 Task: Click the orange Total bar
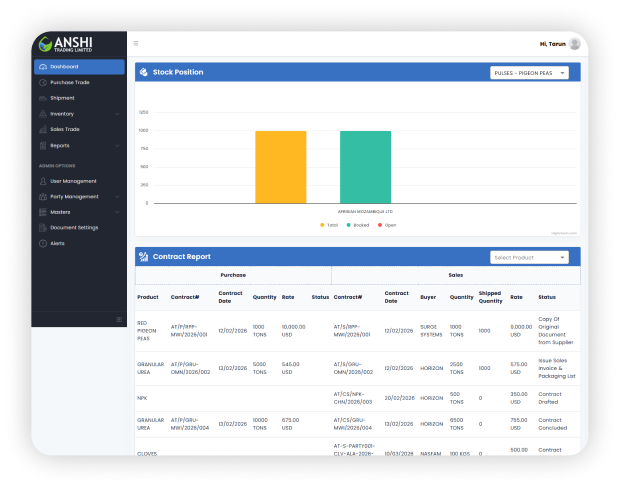coord(281,167)
